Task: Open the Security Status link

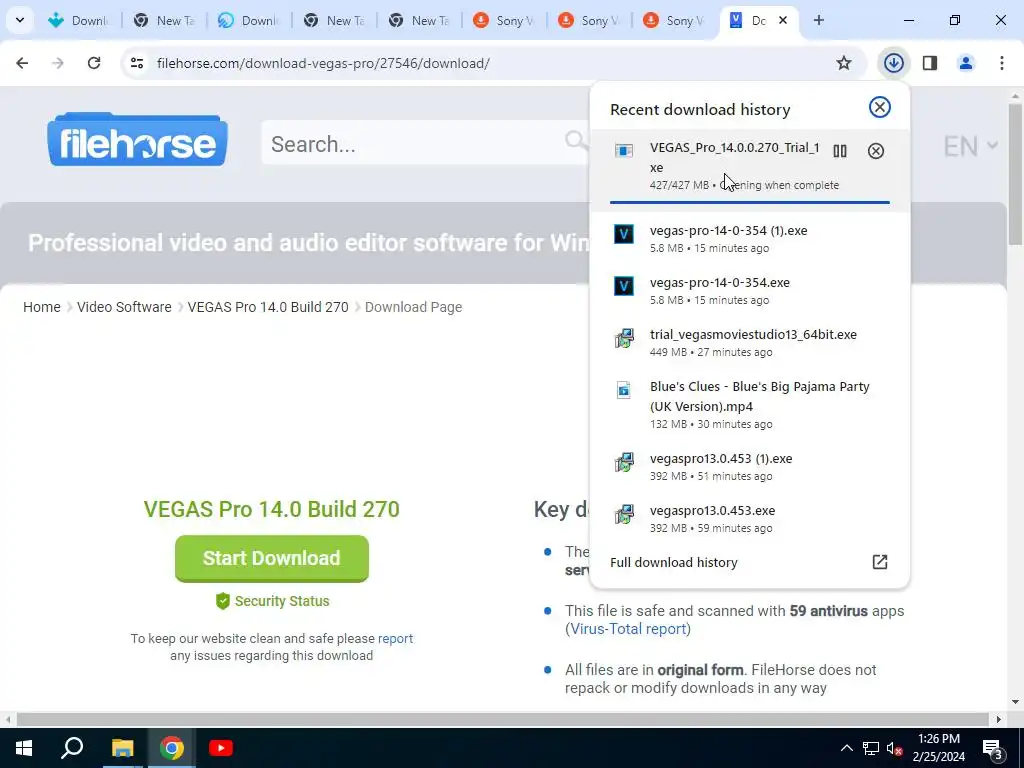Action: 272,601
